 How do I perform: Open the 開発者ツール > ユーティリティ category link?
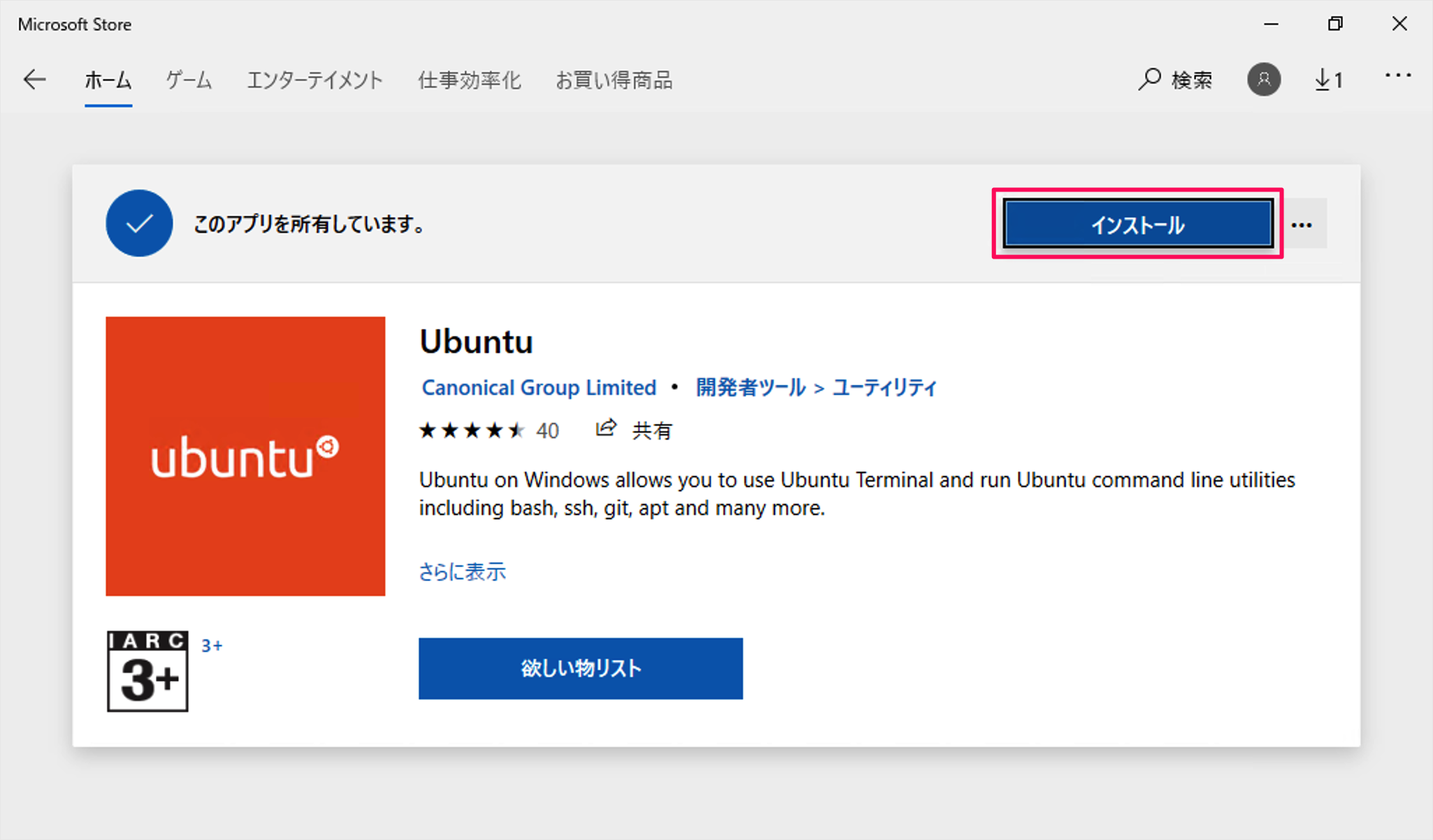816,387
